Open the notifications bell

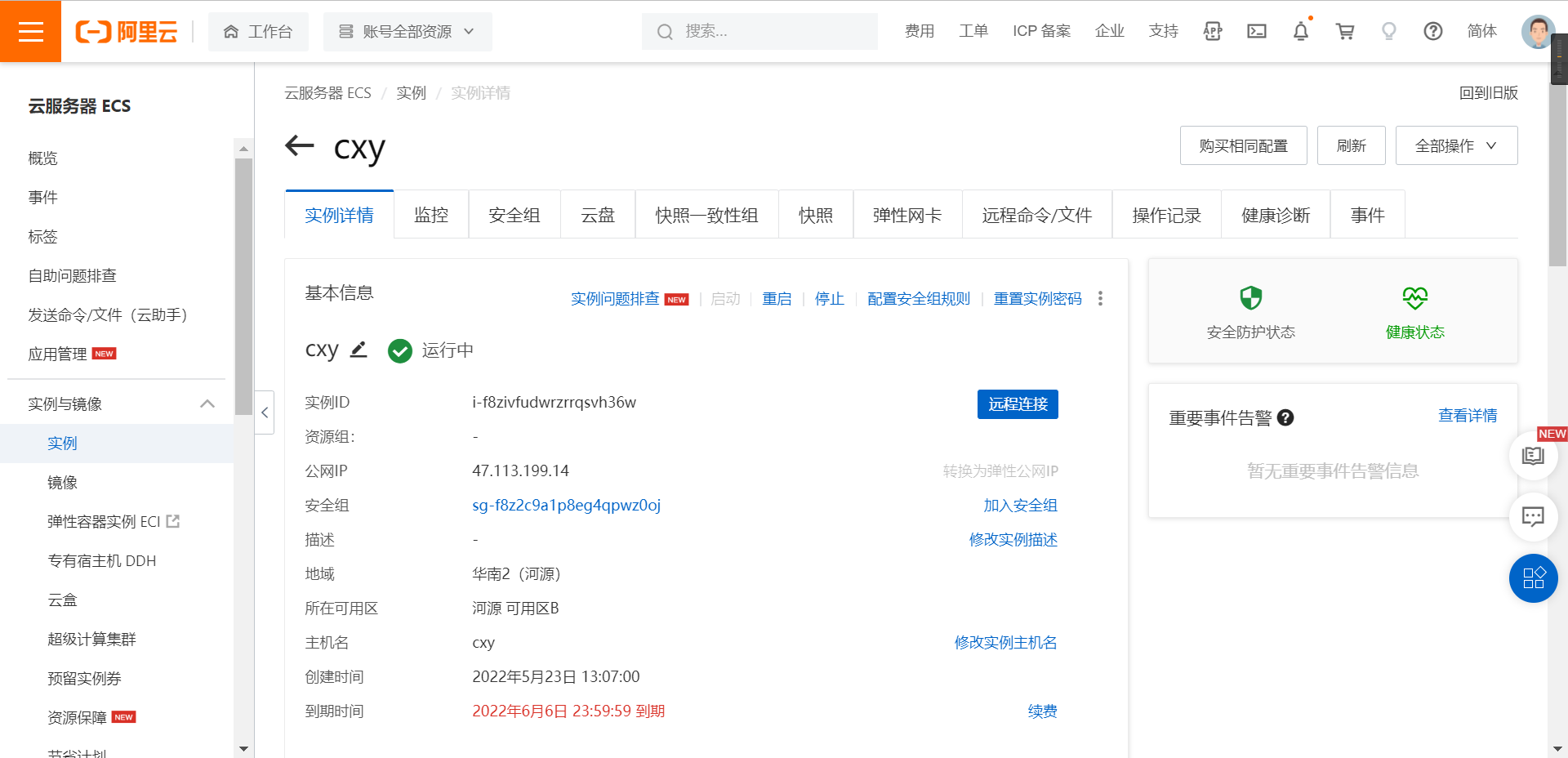tap(1301, 31)
